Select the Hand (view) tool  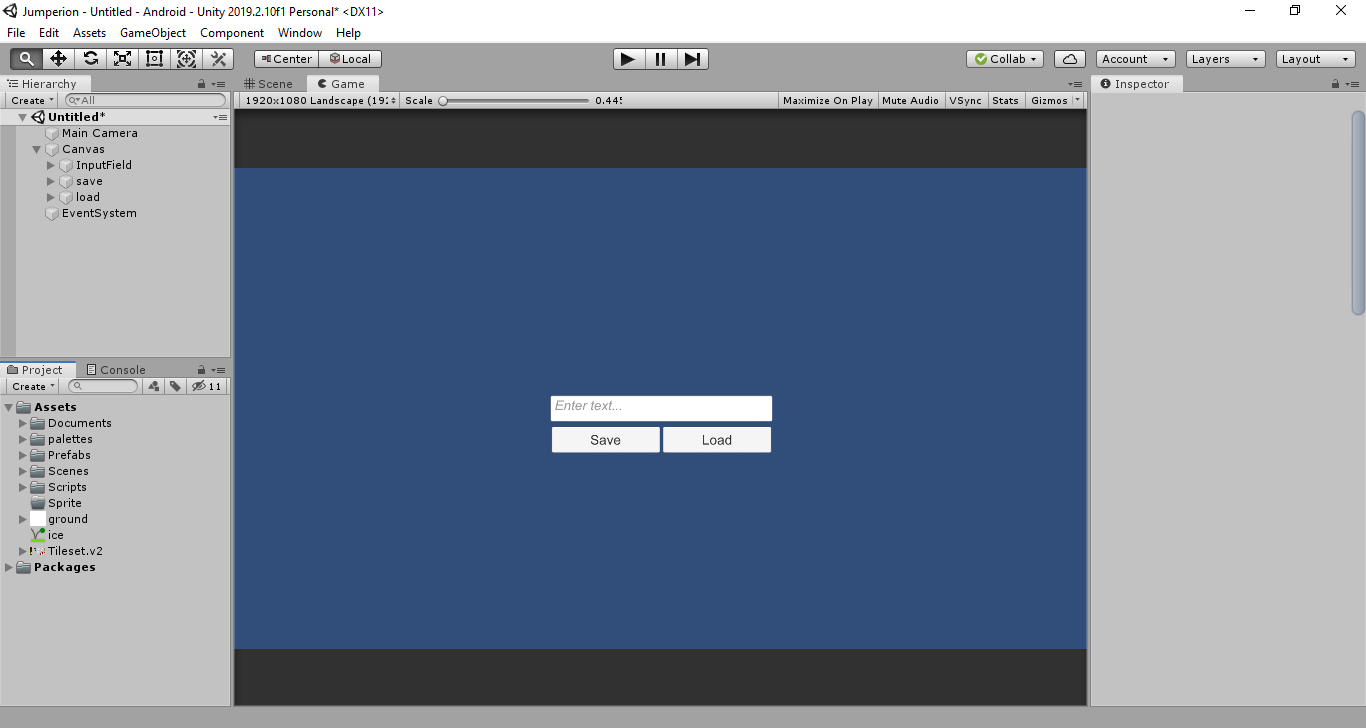(x=27, y=59)
